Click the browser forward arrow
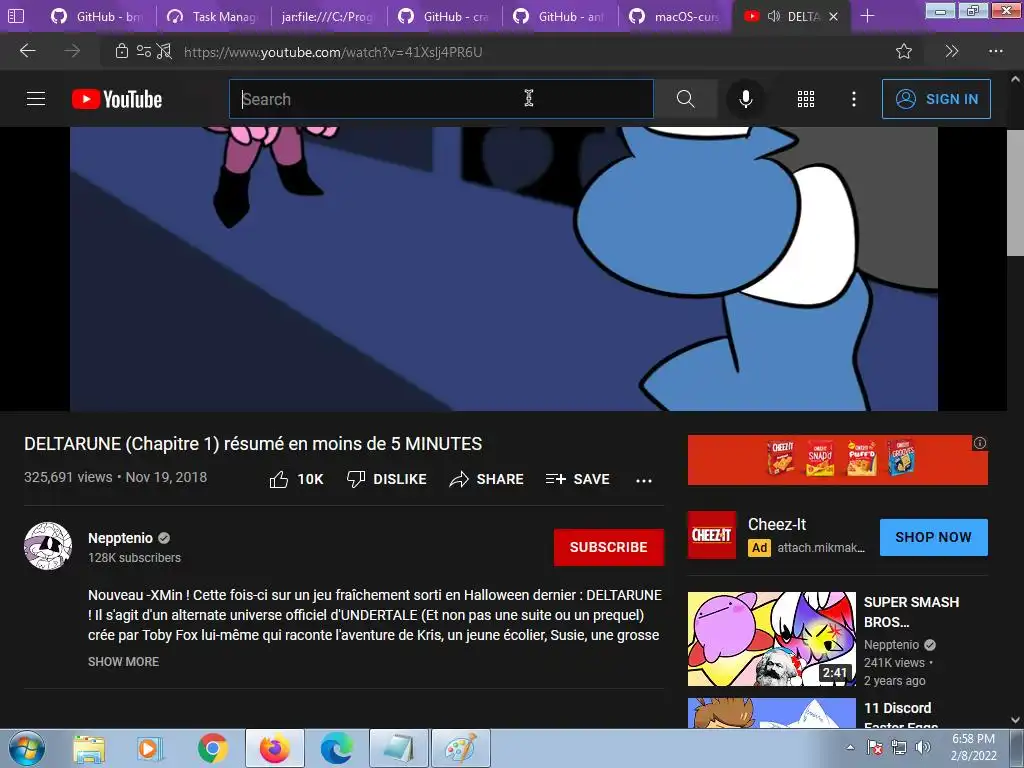Viewport: 1024px width, 768px height. point(72,51)
